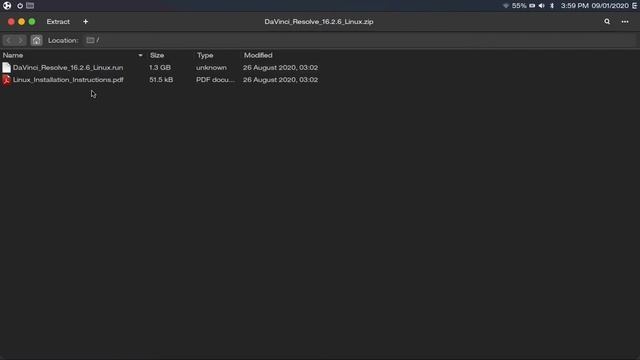Click the blank file icon of the .run file
This screenshot has height=360, width=640.
[7, 67]
